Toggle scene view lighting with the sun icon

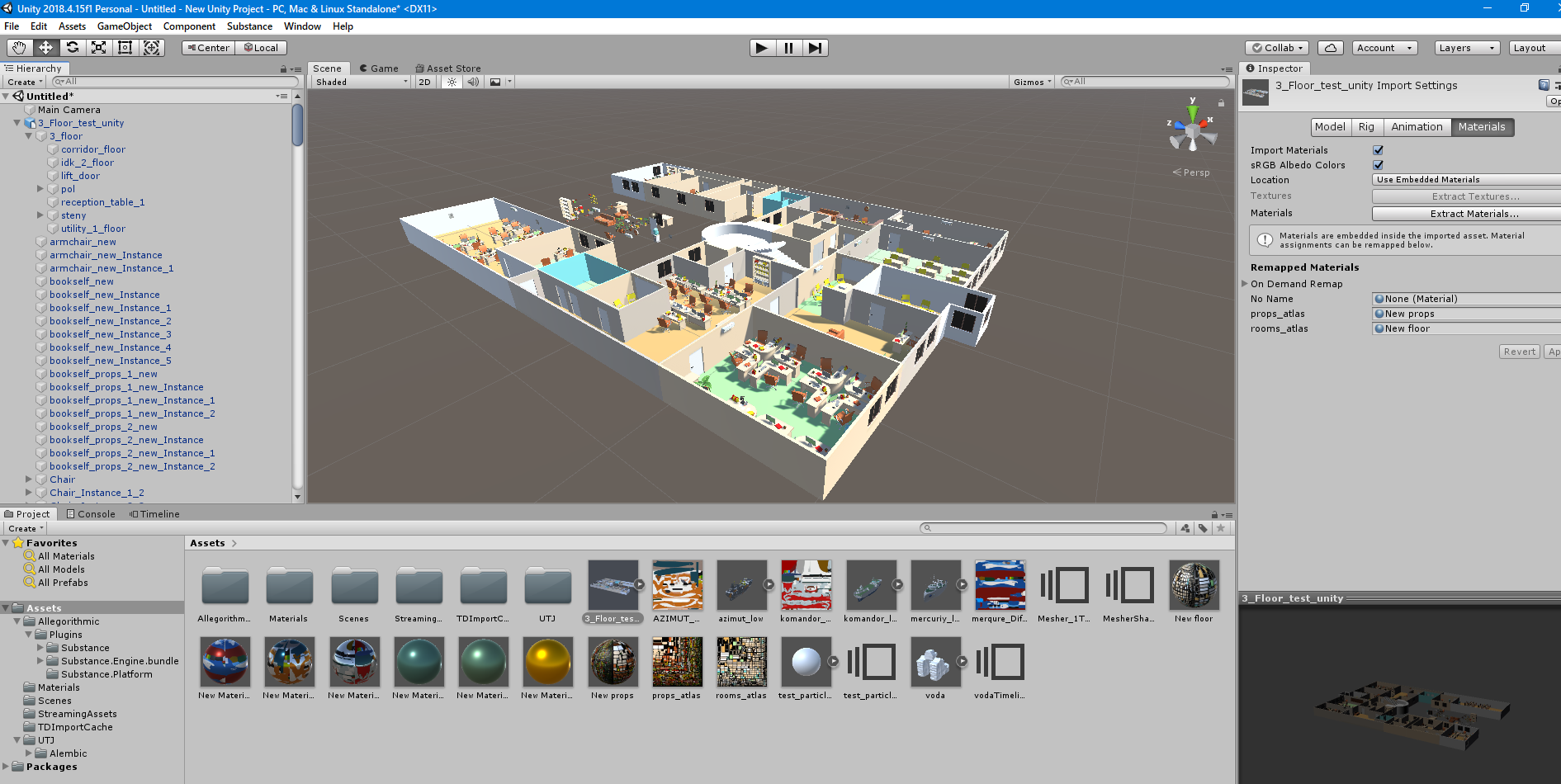coord(451,82)
